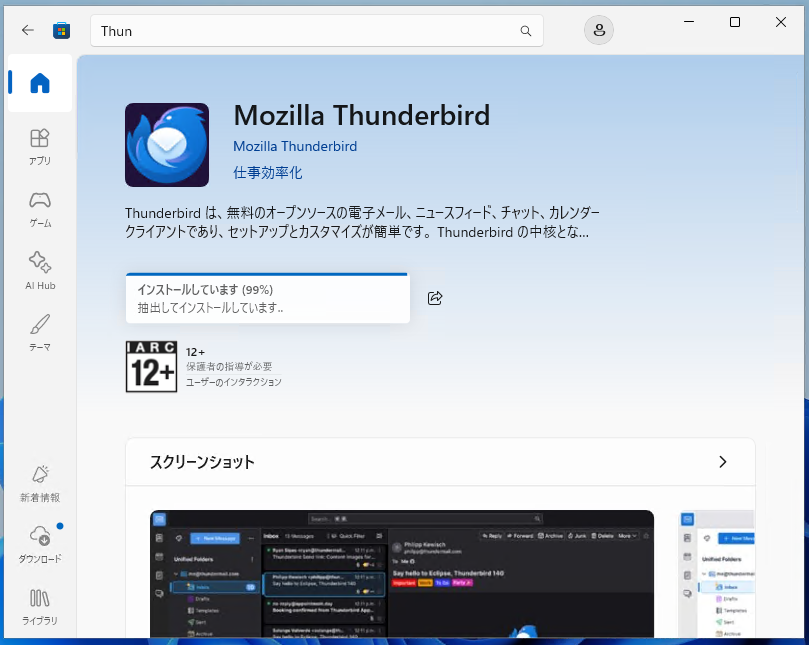Click the IARC 12+ rating badge

(151, 367)
